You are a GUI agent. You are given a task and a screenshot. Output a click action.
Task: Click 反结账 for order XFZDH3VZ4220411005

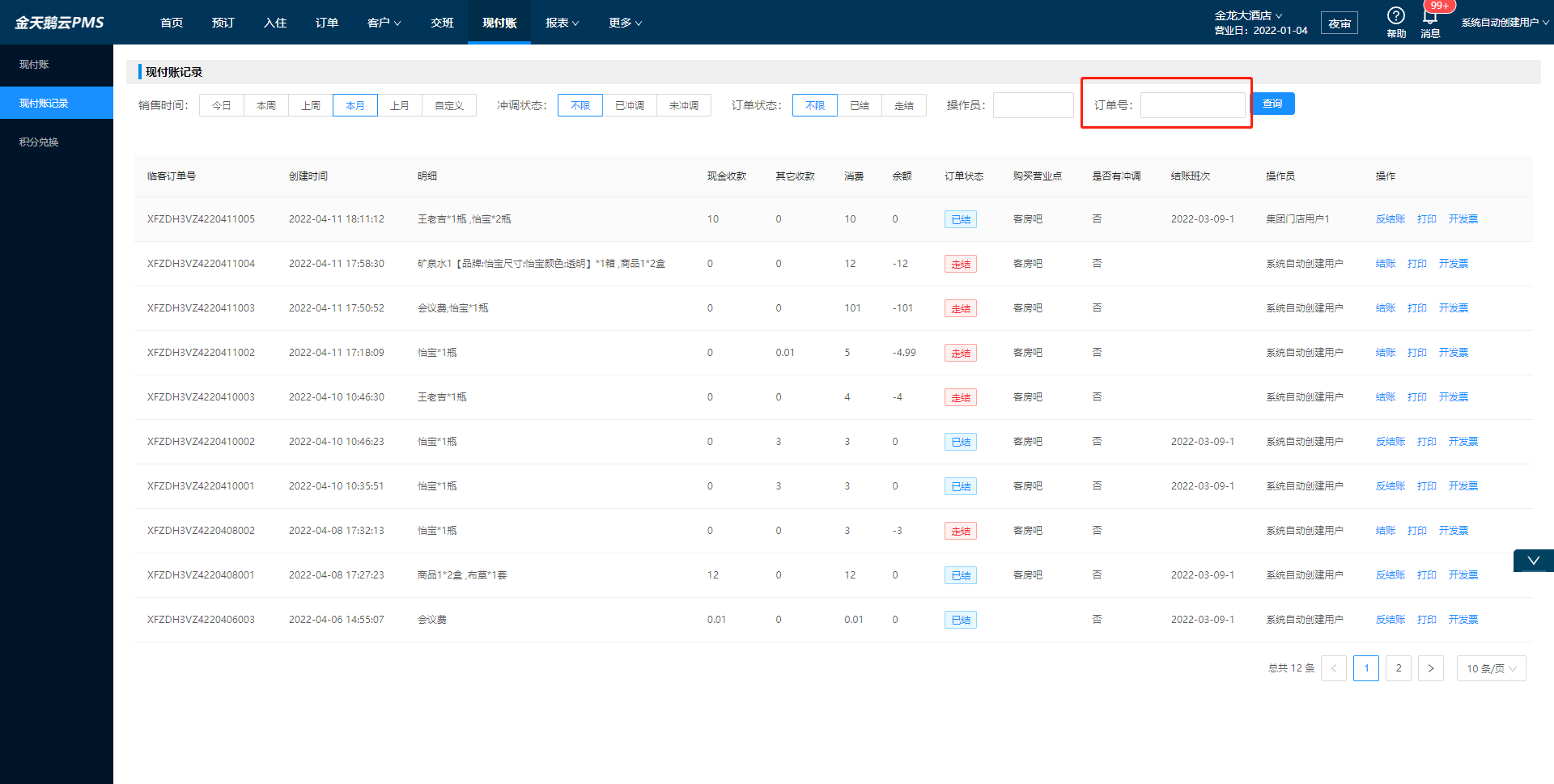1391,219
